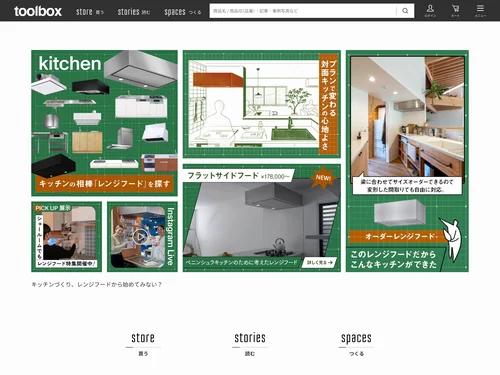Open the PICK UP 展示 showroom banner
This screenshot has width=500, height=375.
click(x=66, y=237)
